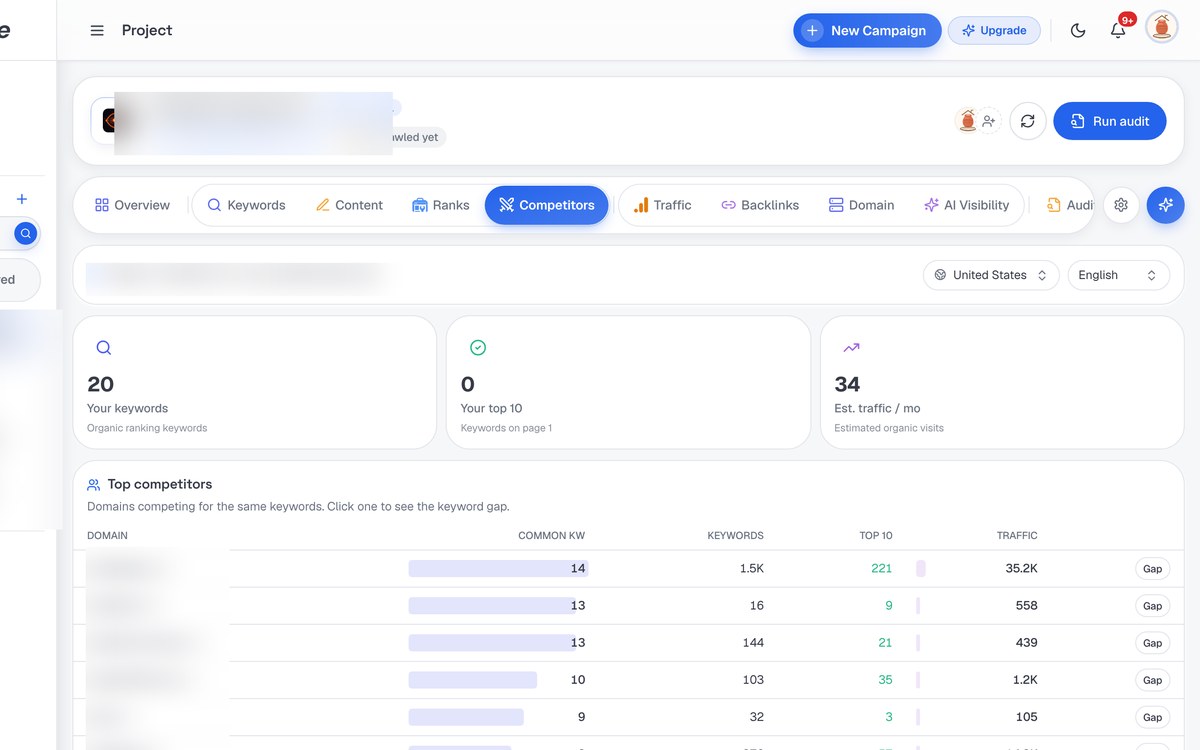
Task: Click the Your top 10 card
Action: (x=628, y=383)
